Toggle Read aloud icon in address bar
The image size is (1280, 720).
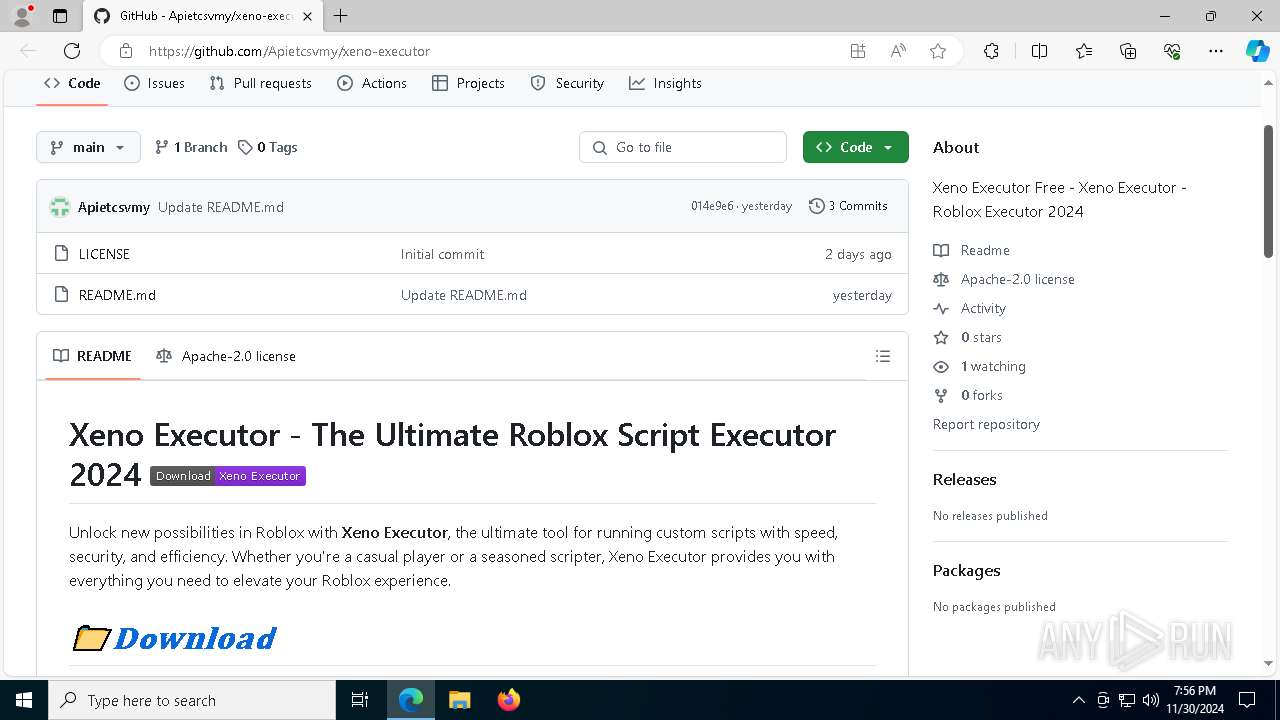coord(898,51)
